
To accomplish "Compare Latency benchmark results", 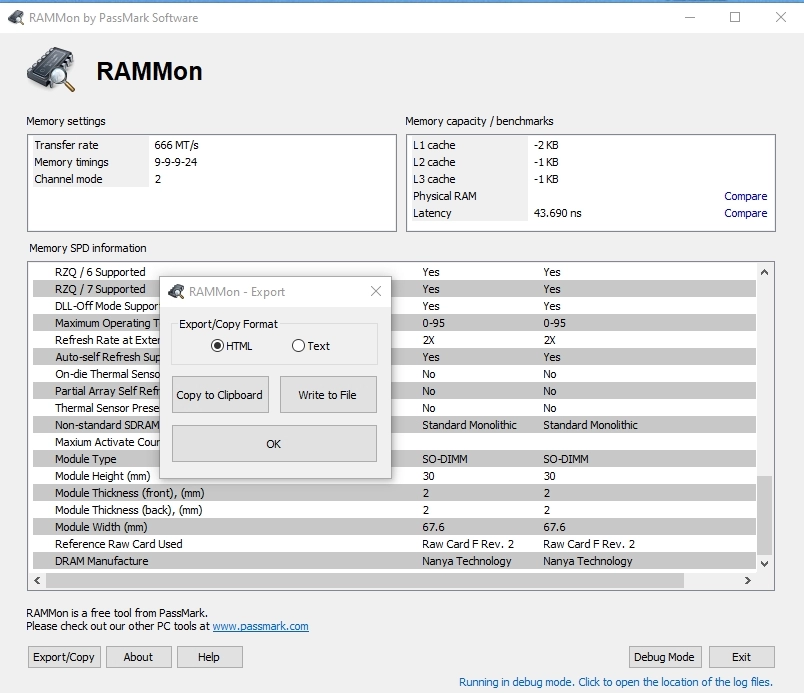I will point(745,213).
